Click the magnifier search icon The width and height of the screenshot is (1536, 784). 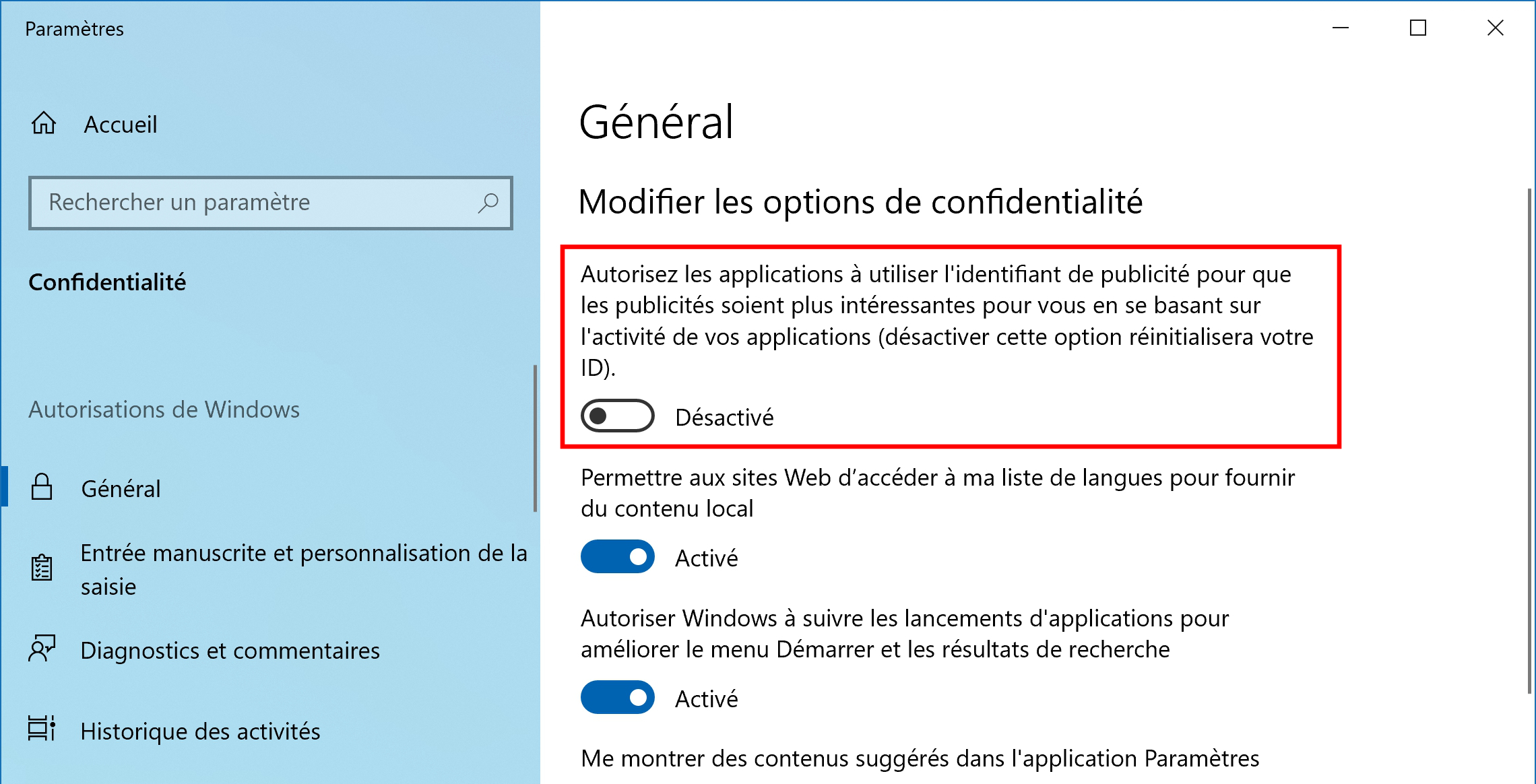click(x=488, y=203)
